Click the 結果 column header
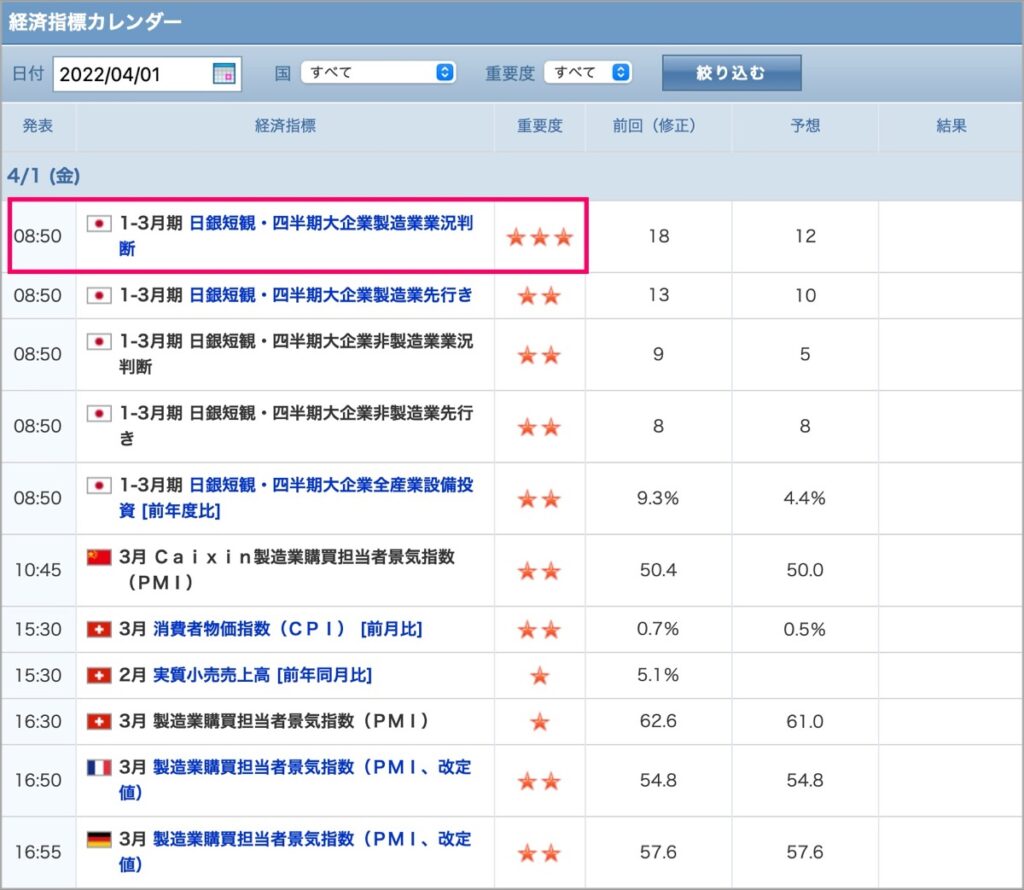Image resolution: width=1024 pixels, height=890 pixels. click(952, 125)
